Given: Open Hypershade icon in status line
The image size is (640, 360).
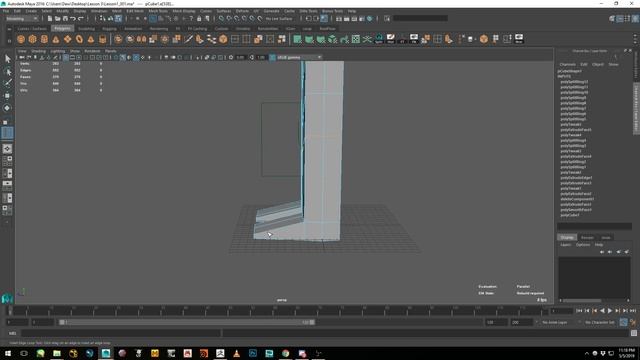Looking at the screenshot, I should pos(370,18).
